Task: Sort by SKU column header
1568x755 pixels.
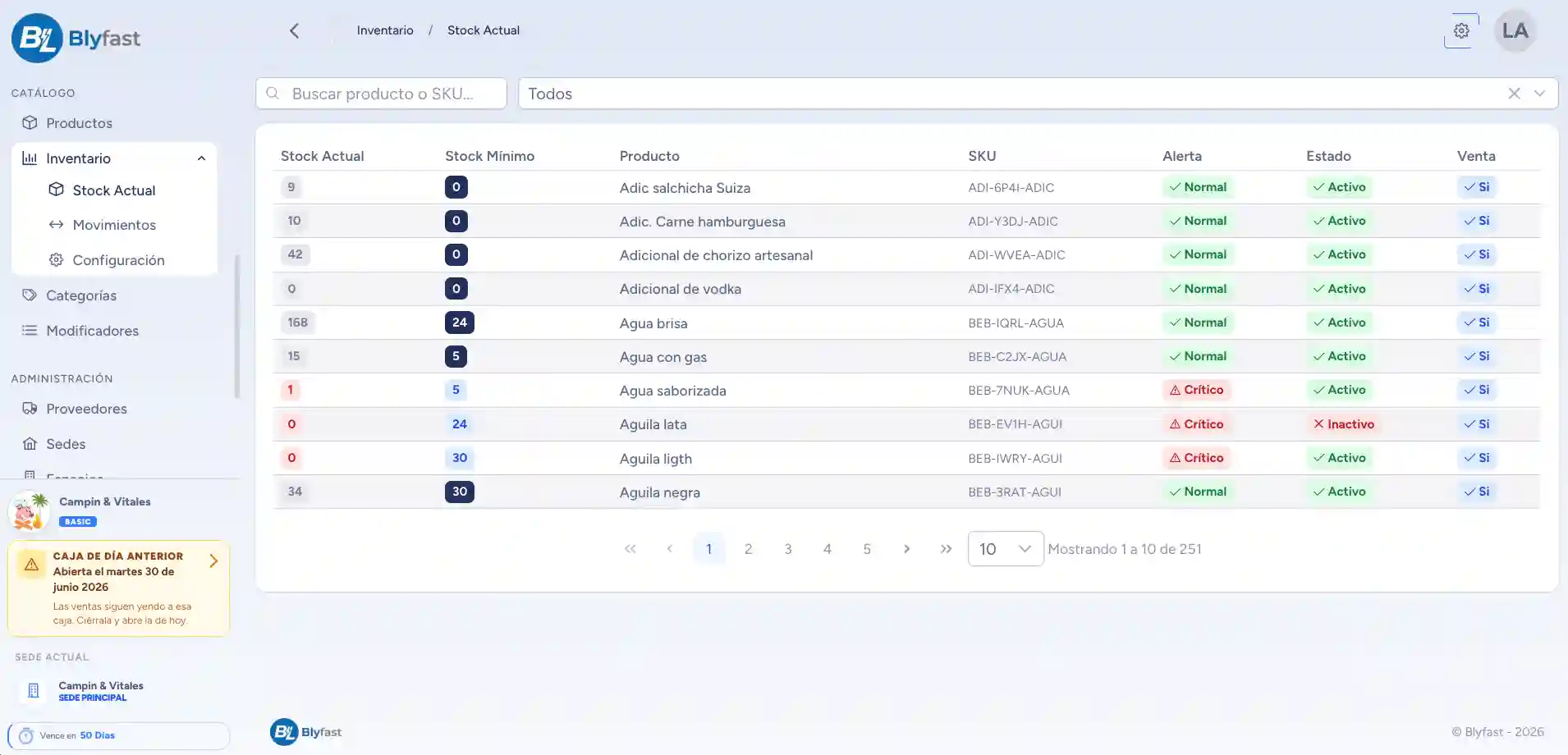Action: pos(982,156)
